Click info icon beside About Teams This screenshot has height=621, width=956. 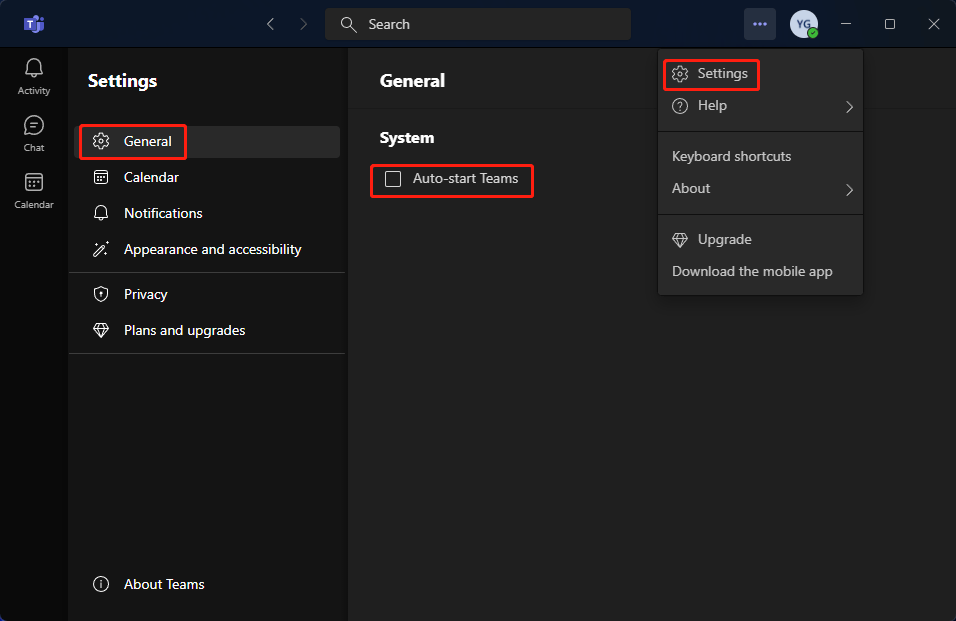click(x=101, y=584)
